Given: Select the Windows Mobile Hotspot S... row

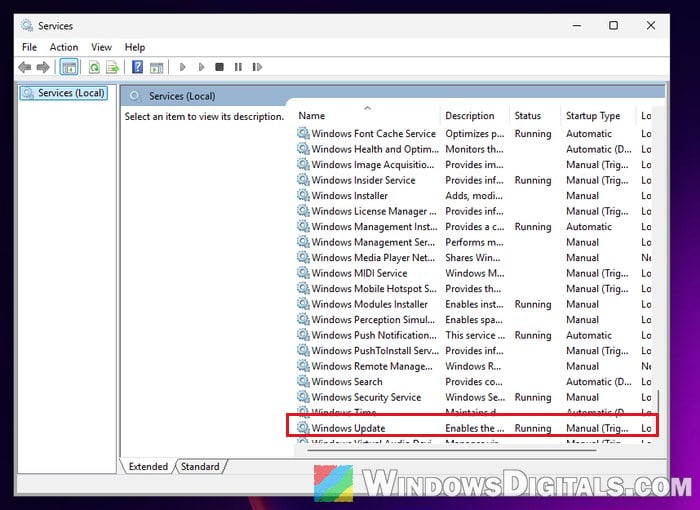Looking at the screenshot, I should pyautogui.click(x=474, y=288).
